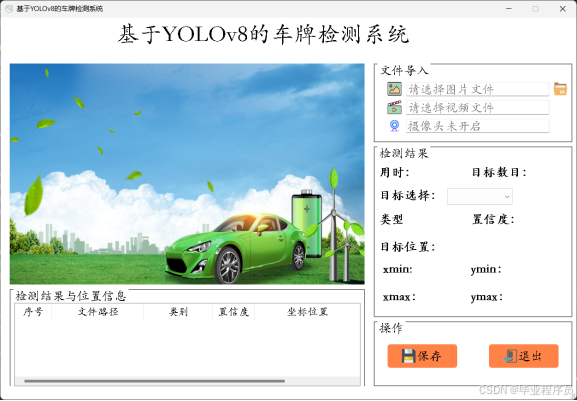Click the xmax label
Screen dimensions: 577x401
pyautogui.click(x=399, y=297)
